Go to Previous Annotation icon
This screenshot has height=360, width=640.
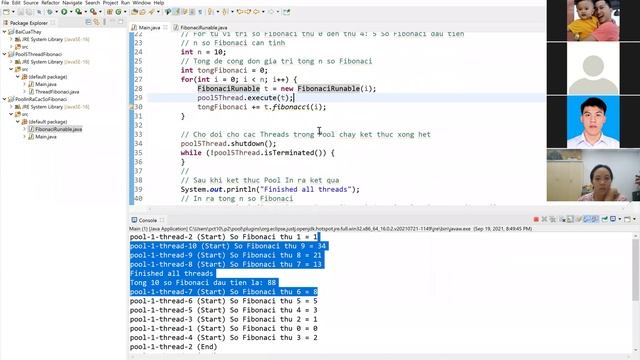point(224,12)
